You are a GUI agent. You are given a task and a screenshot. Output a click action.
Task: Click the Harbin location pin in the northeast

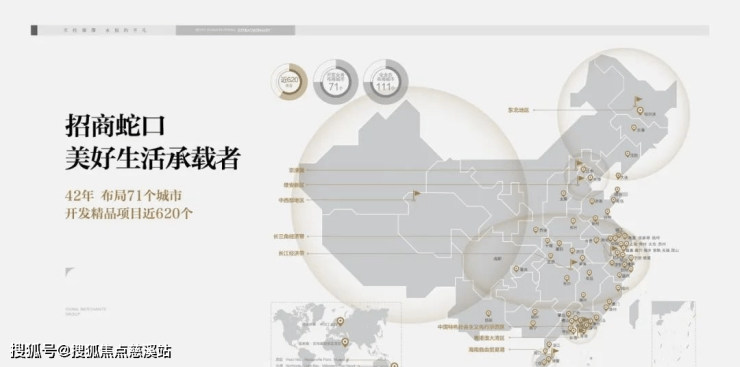640,111
